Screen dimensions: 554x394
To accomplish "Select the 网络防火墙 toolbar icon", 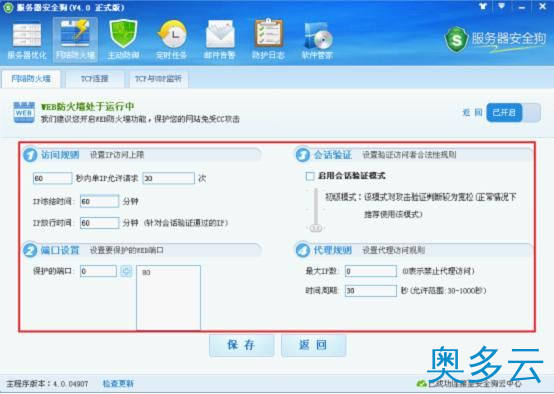I will 75,40.
